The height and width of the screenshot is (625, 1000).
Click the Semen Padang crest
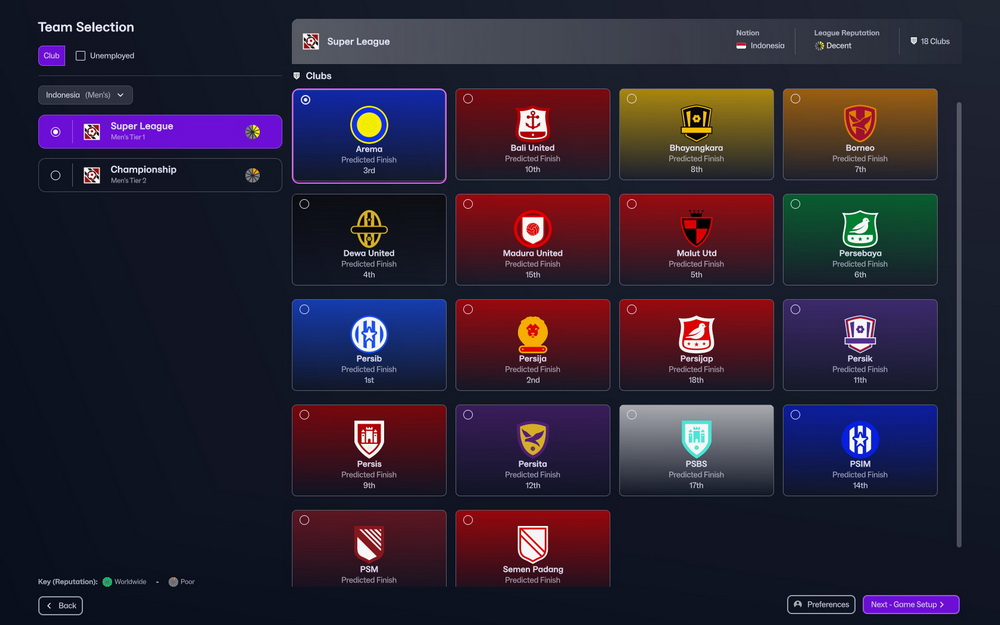(533, 545)
